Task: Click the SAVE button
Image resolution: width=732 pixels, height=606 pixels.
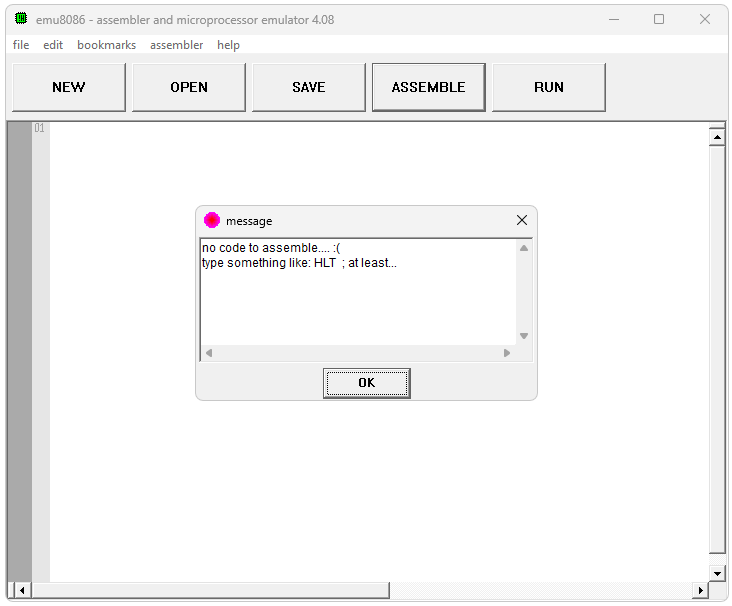Action: tap(309, 87)
